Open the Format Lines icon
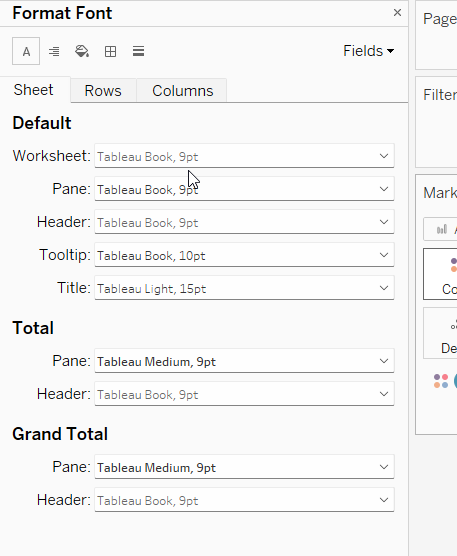Viewport: 457px width, 556px height. click(x=138, y=51)
